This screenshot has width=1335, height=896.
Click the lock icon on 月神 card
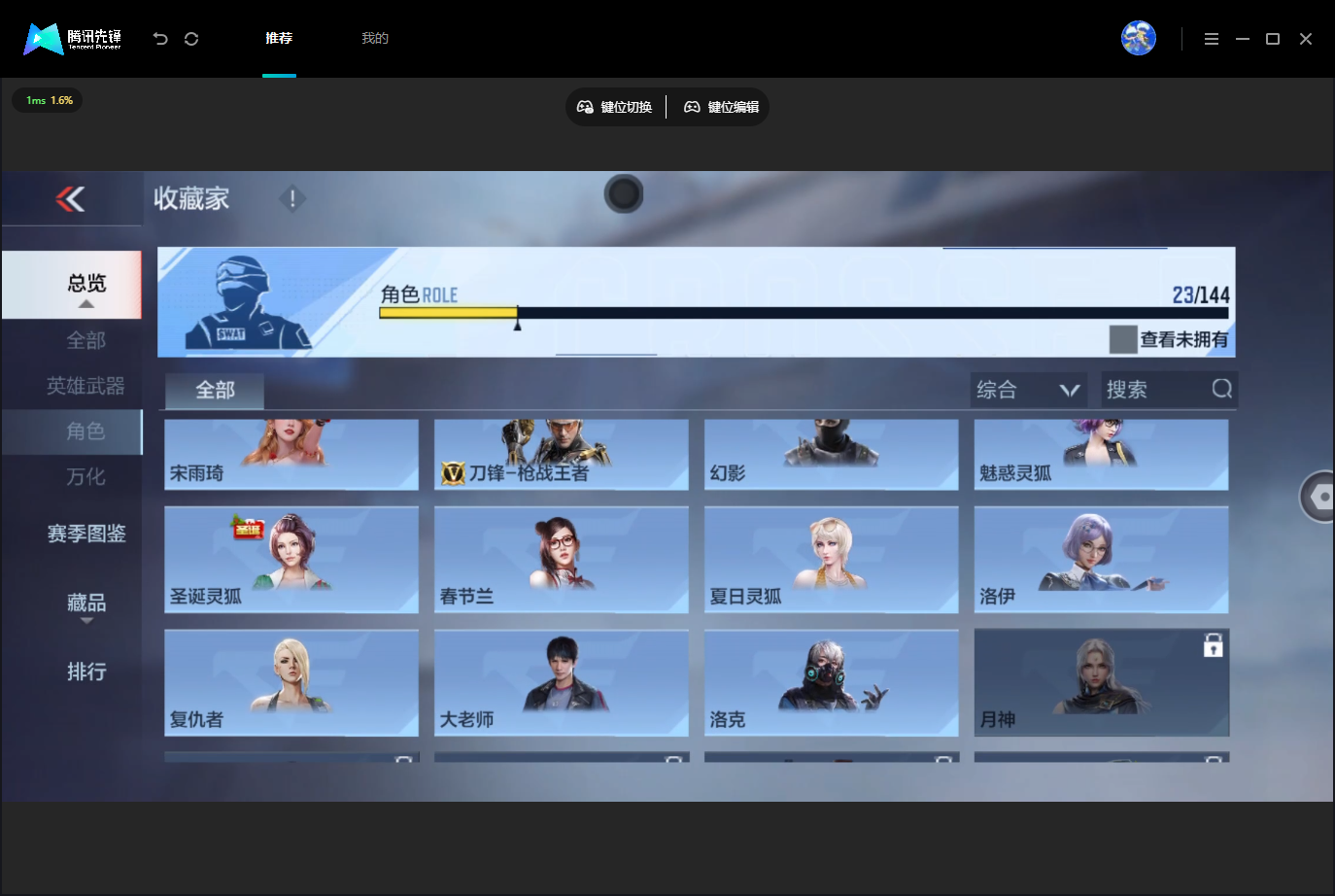click(1213, 645)
